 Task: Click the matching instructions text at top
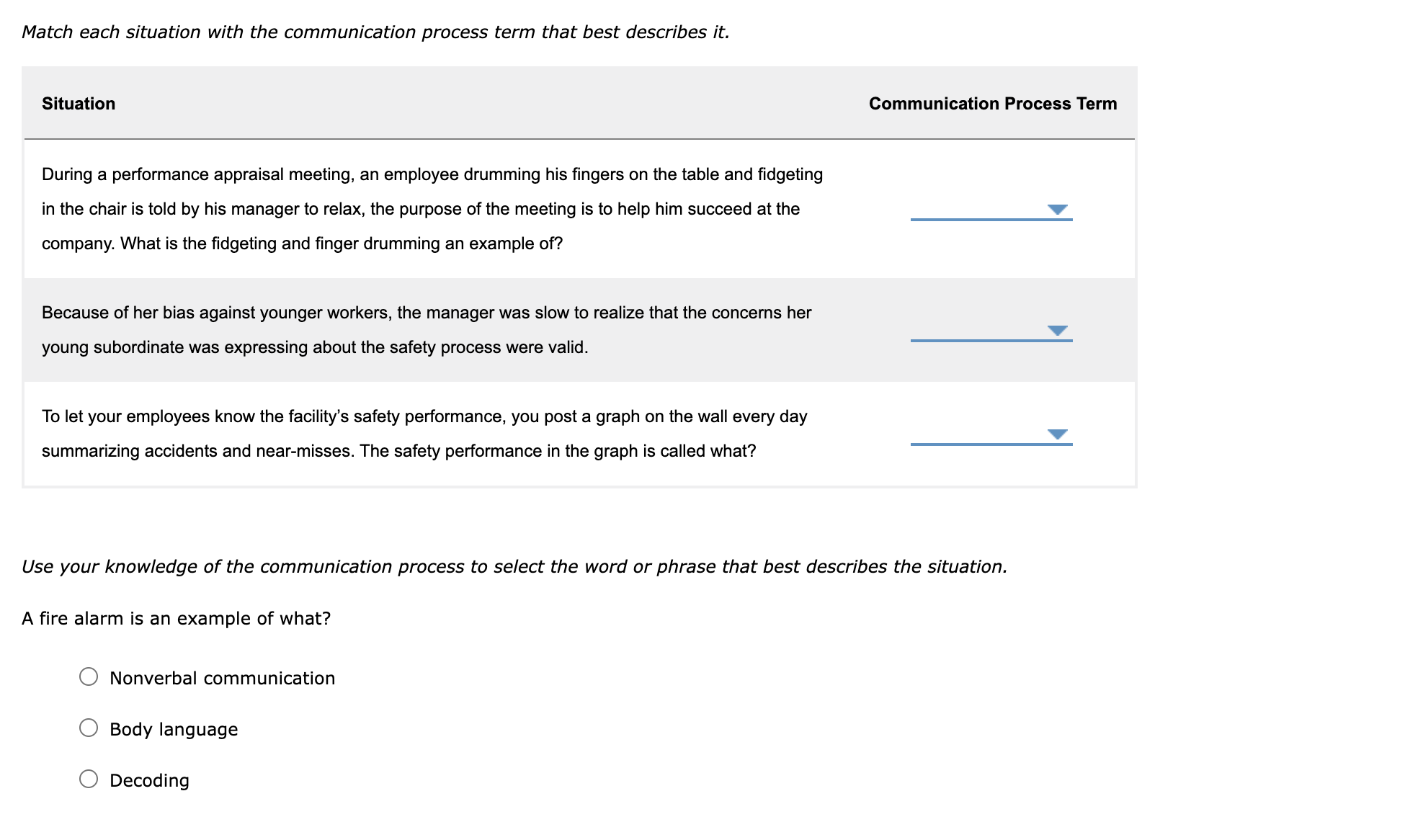click(x=375, y=32)
